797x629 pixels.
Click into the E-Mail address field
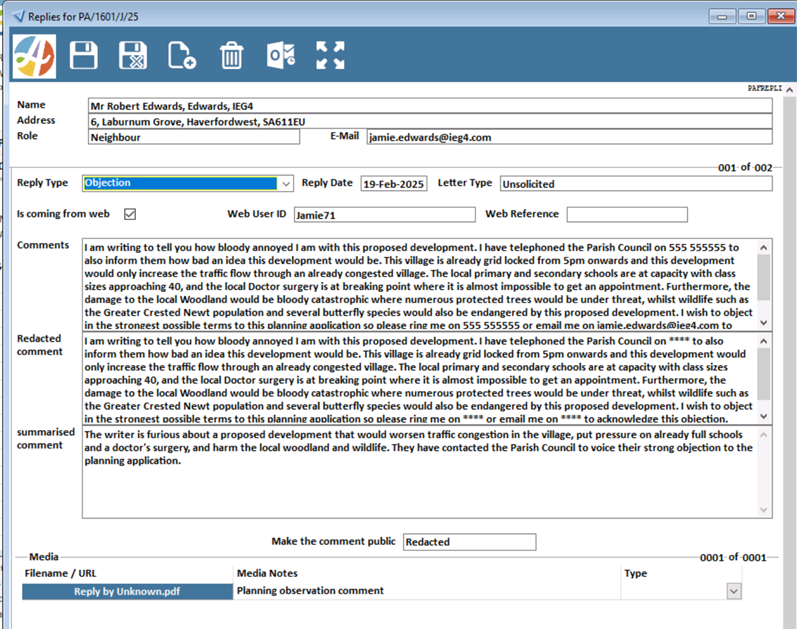[x=568, y=137]
